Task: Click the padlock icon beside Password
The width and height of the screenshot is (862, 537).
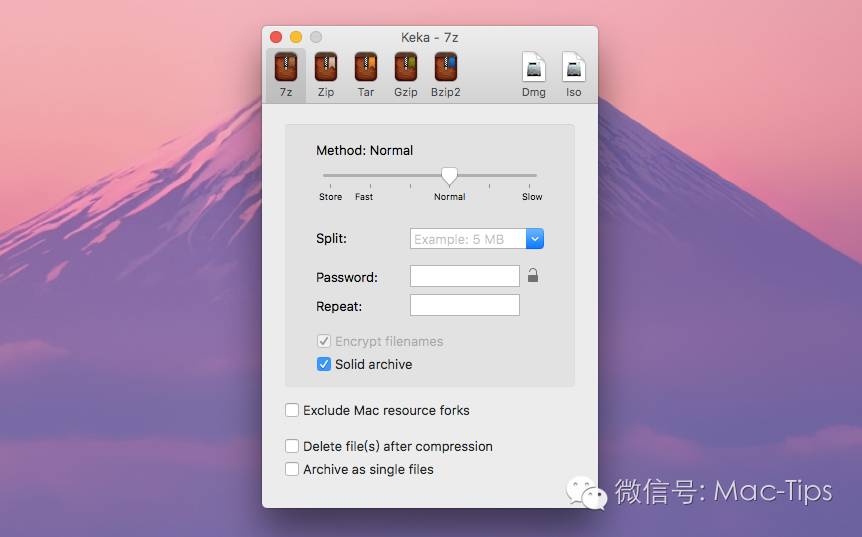Action: click(533, 275)
